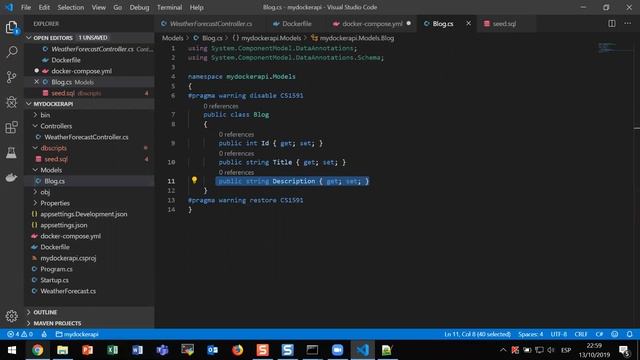The width and height of the screenshot is (640, 360).
Task: Close Blog.cs in the Open Editors list
Action: [37, 82]
